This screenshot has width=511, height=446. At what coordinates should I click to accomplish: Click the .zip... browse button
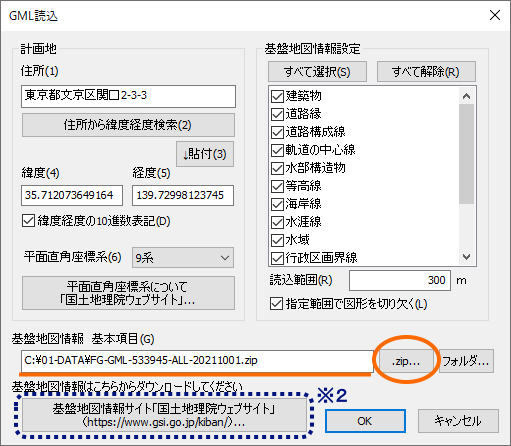coord(406,361)
